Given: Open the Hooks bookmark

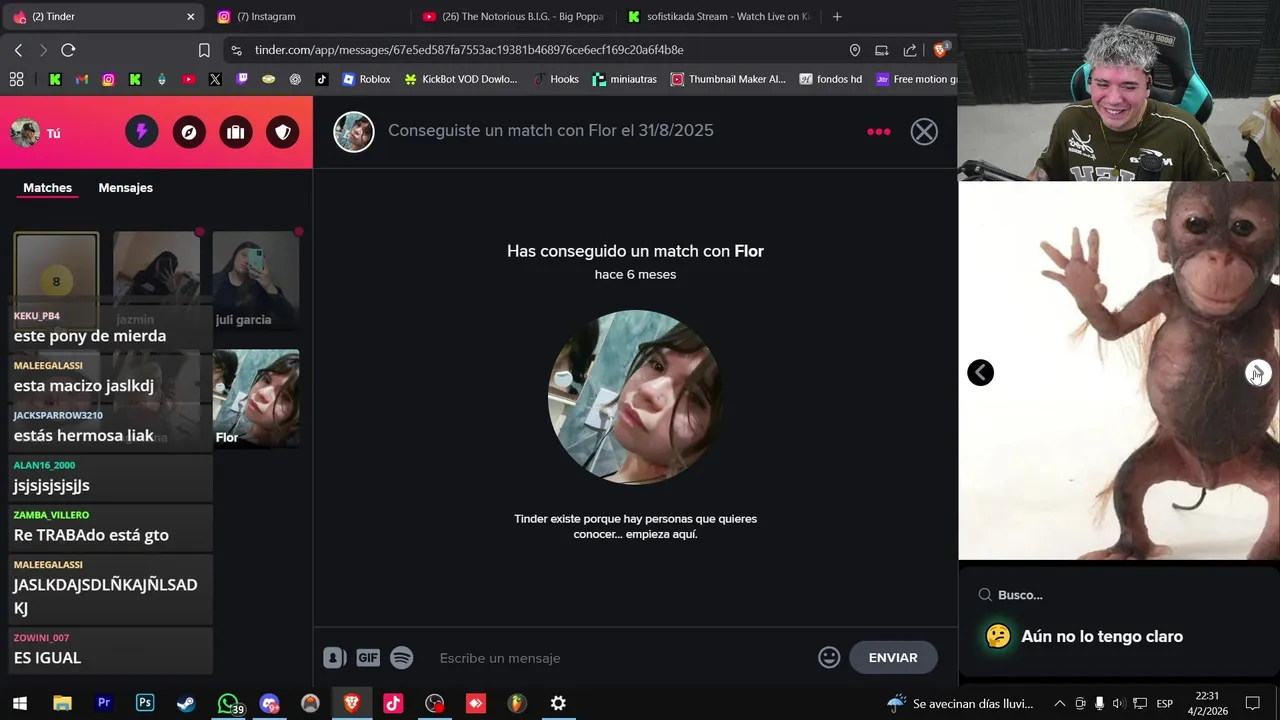Looking at the screenshot, I should [x=555, y=79].
